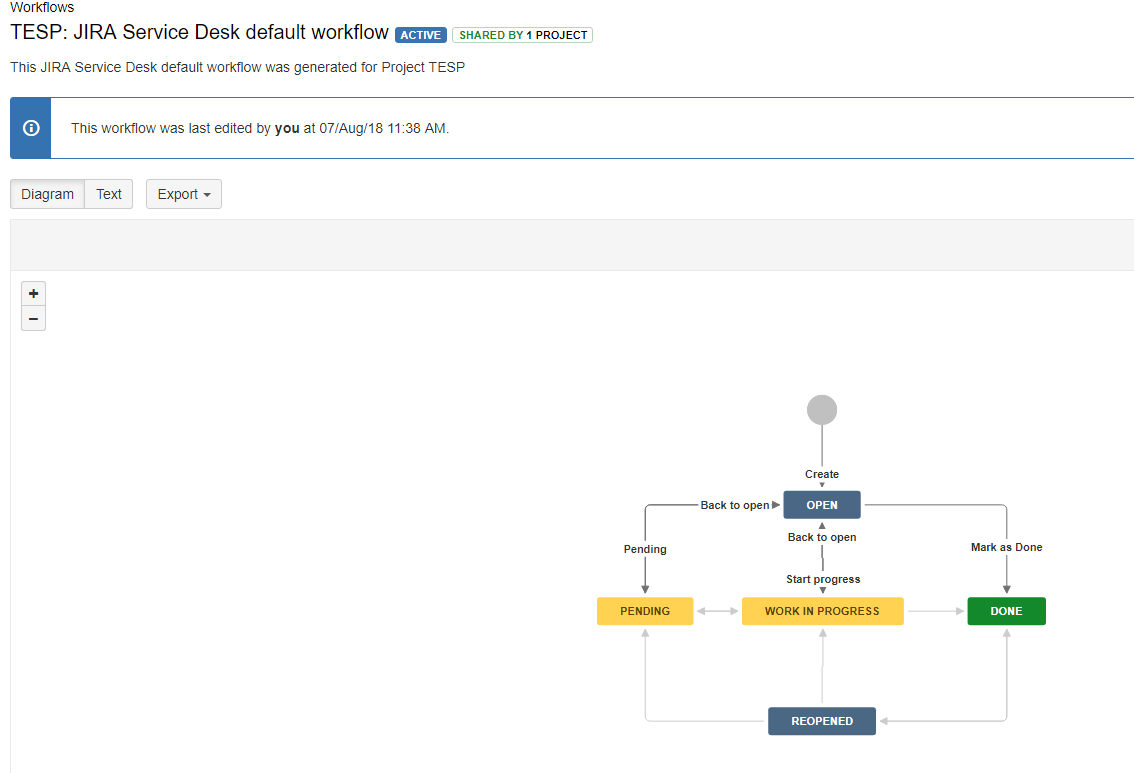Select the initial grey circle node
The image size is (1134, 773).
[x=821, y=409]
